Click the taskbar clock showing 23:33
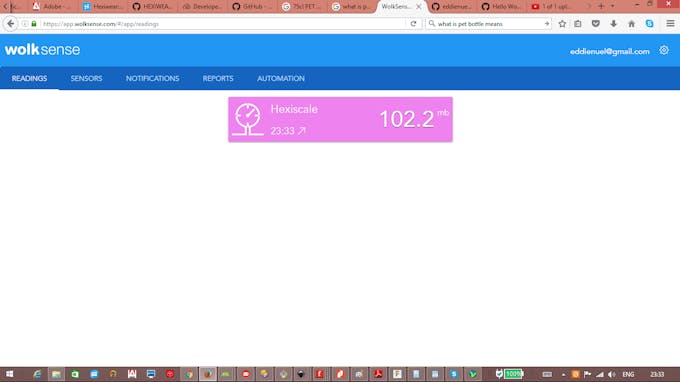The height and width of the screenshot is (382, 680). [x=657, y=374]
